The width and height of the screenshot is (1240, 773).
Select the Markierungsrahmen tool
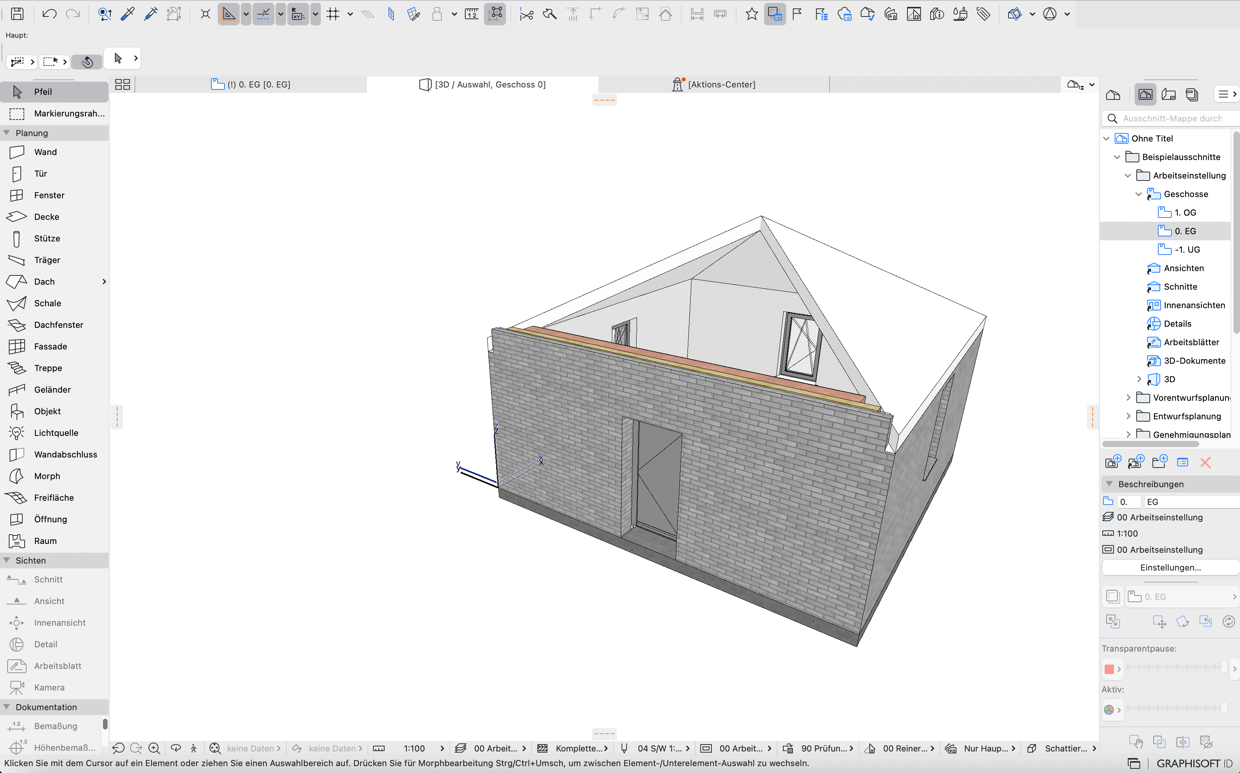pyautogui.click(x=54, y=113)
